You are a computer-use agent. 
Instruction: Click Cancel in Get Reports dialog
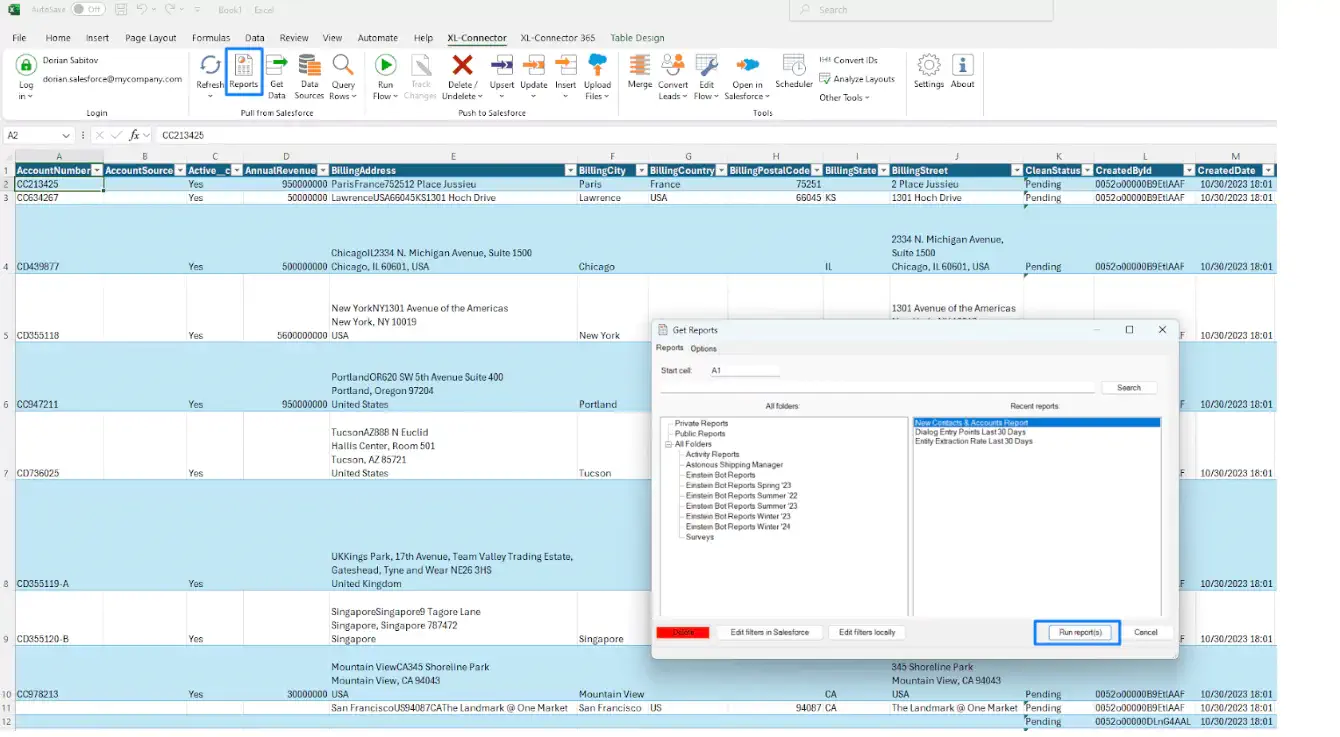pos(1146,633)
